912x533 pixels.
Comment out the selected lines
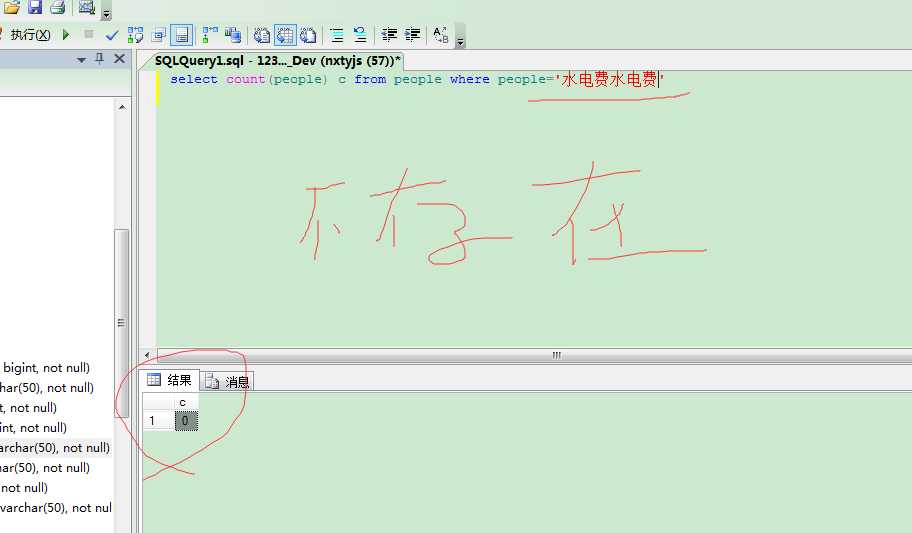(337, 35)
